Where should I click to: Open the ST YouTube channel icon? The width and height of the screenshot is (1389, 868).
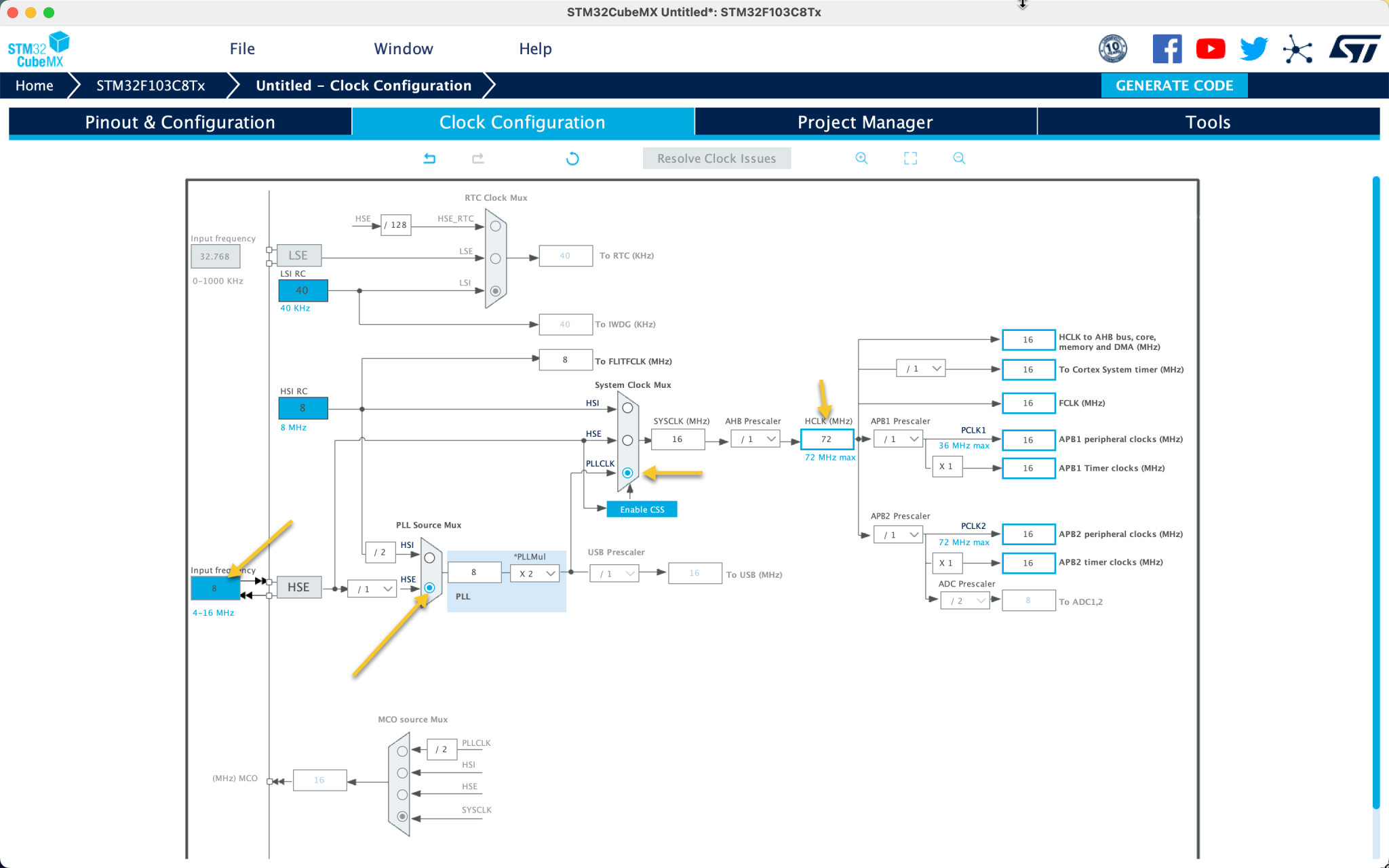point(1211,48)
